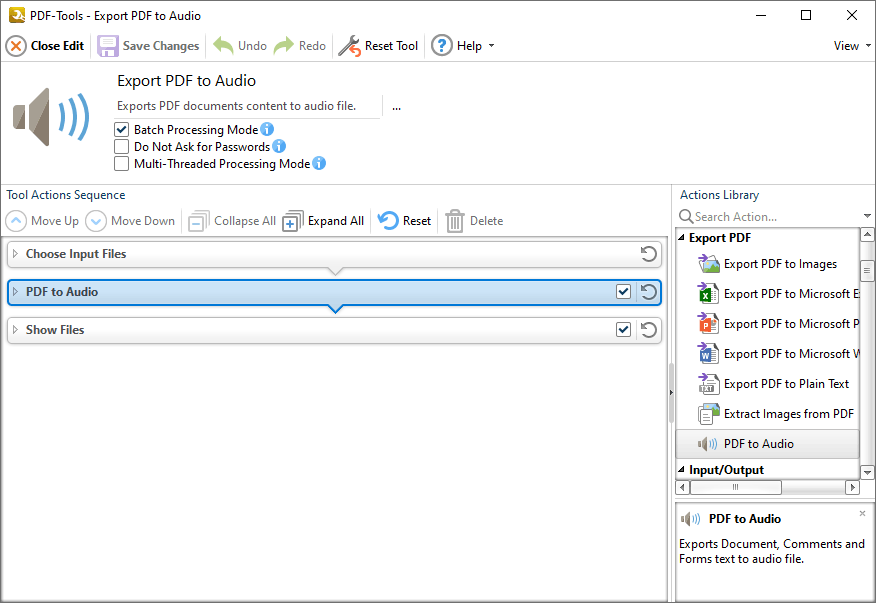This screenshot has height=603, width=876.
Task: Click the Redo arrow icon
Action: tap(284, 46)
